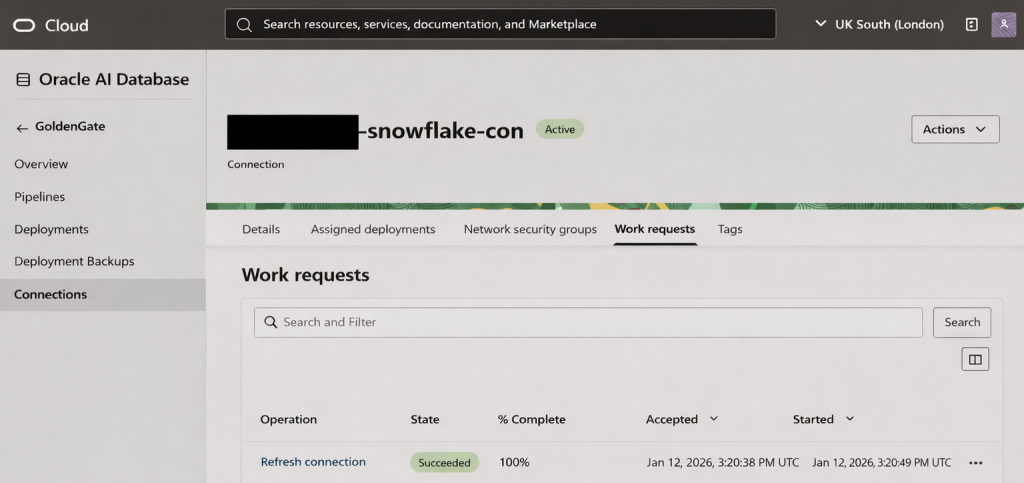Open the three-dot row actions menu

coord(976,463)
